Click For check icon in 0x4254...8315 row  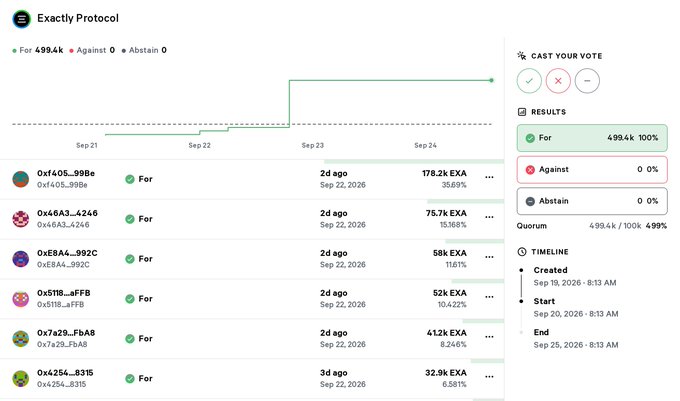[130, 378]
